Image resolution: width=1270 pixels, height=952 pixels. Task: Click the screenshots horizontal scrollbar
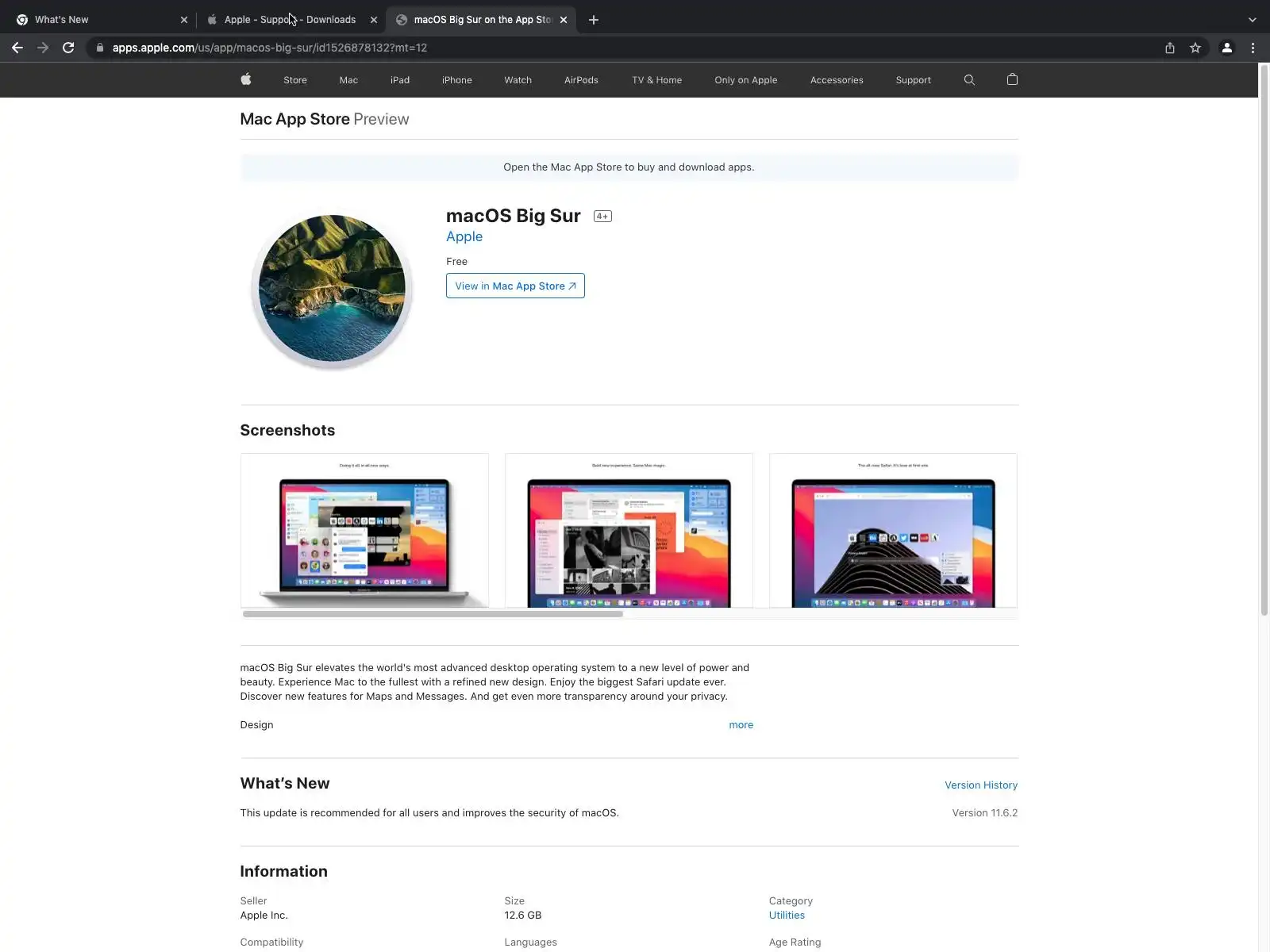click(x=433, y=614)
